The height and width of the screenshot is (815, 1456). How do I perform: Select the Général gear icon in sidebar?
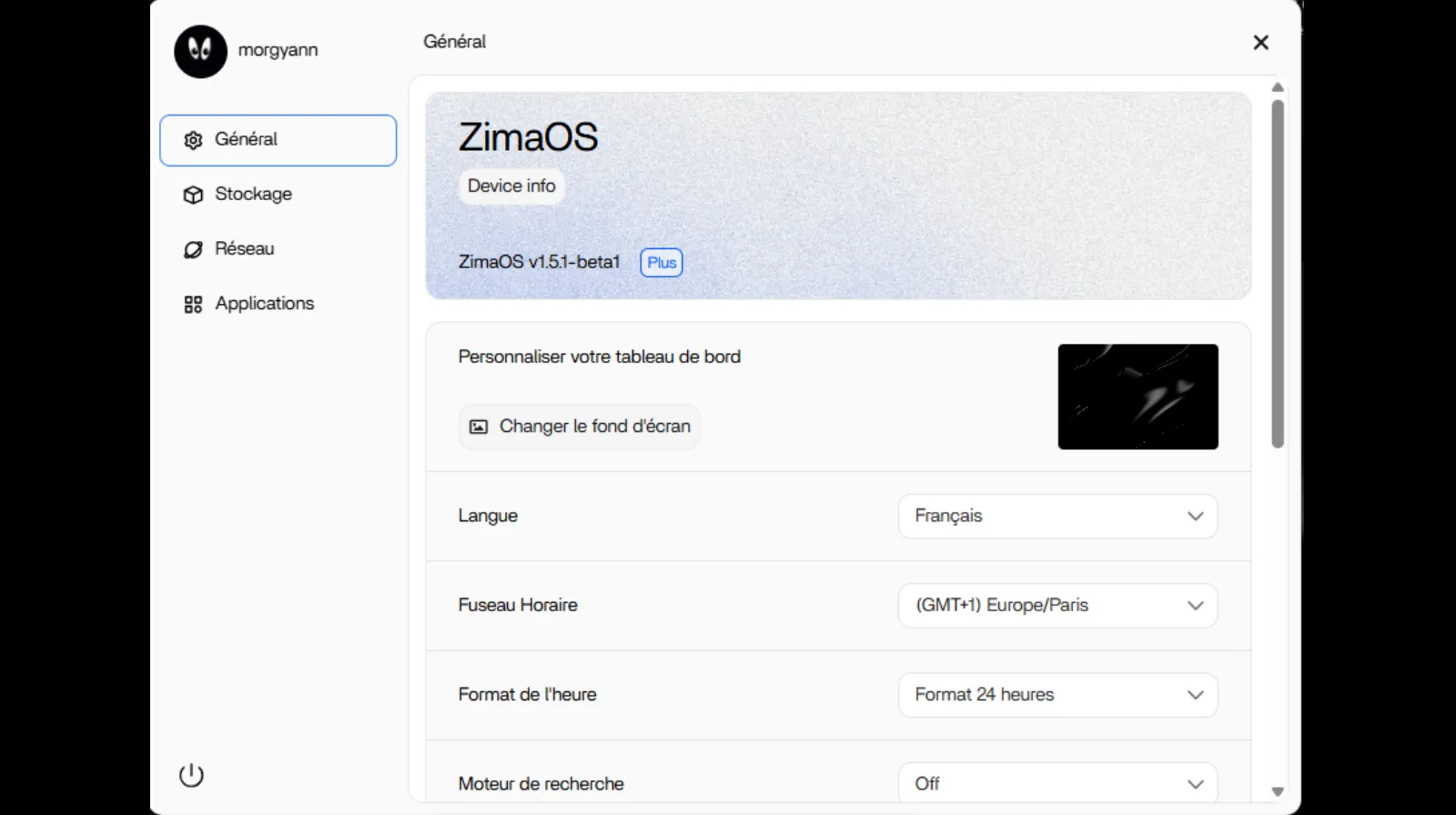click(x=192, y=139)
